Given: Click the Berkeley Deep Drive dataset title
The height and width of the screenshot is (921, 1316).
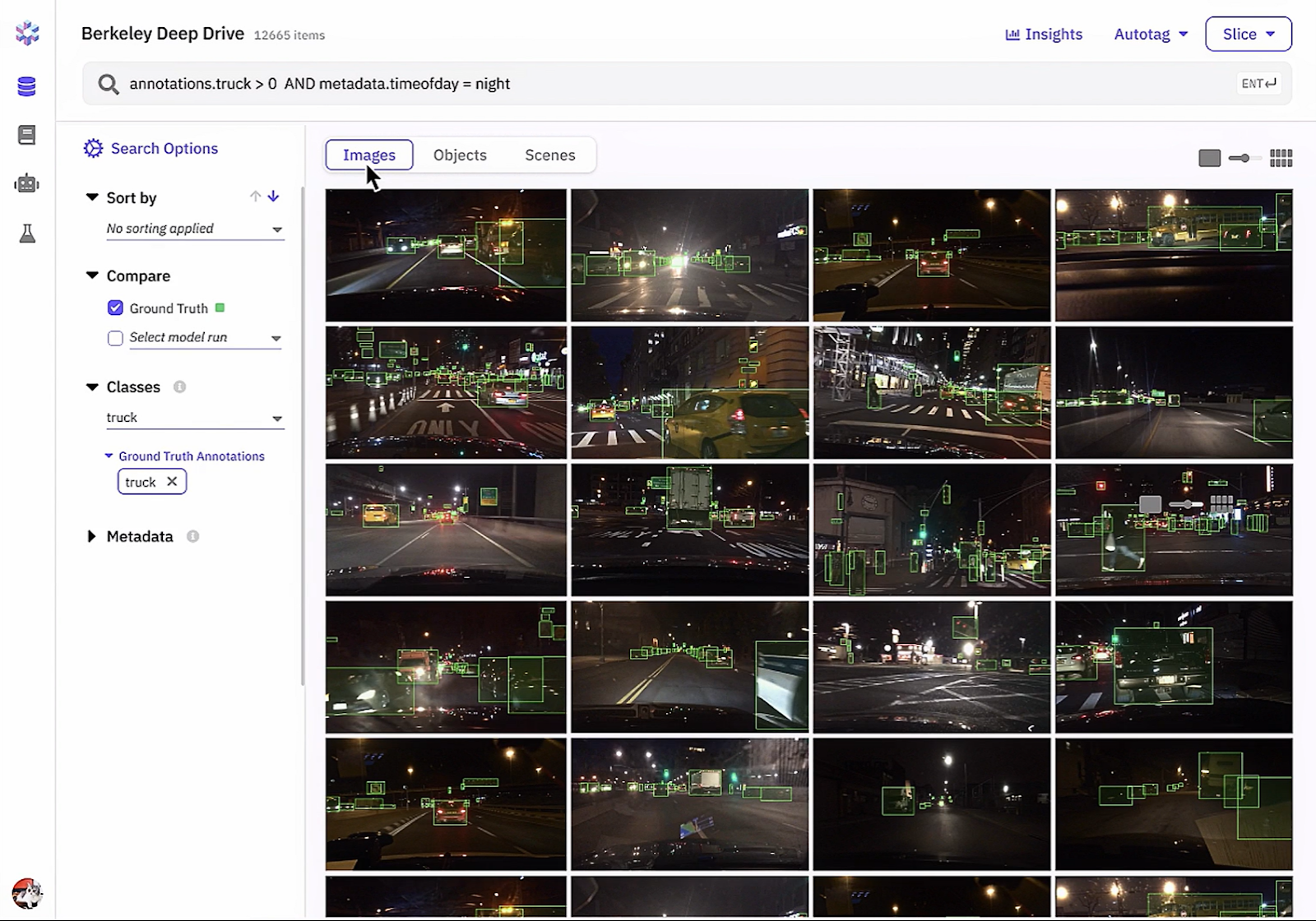Looking at the screenshot, I should (x=163, y=34).
